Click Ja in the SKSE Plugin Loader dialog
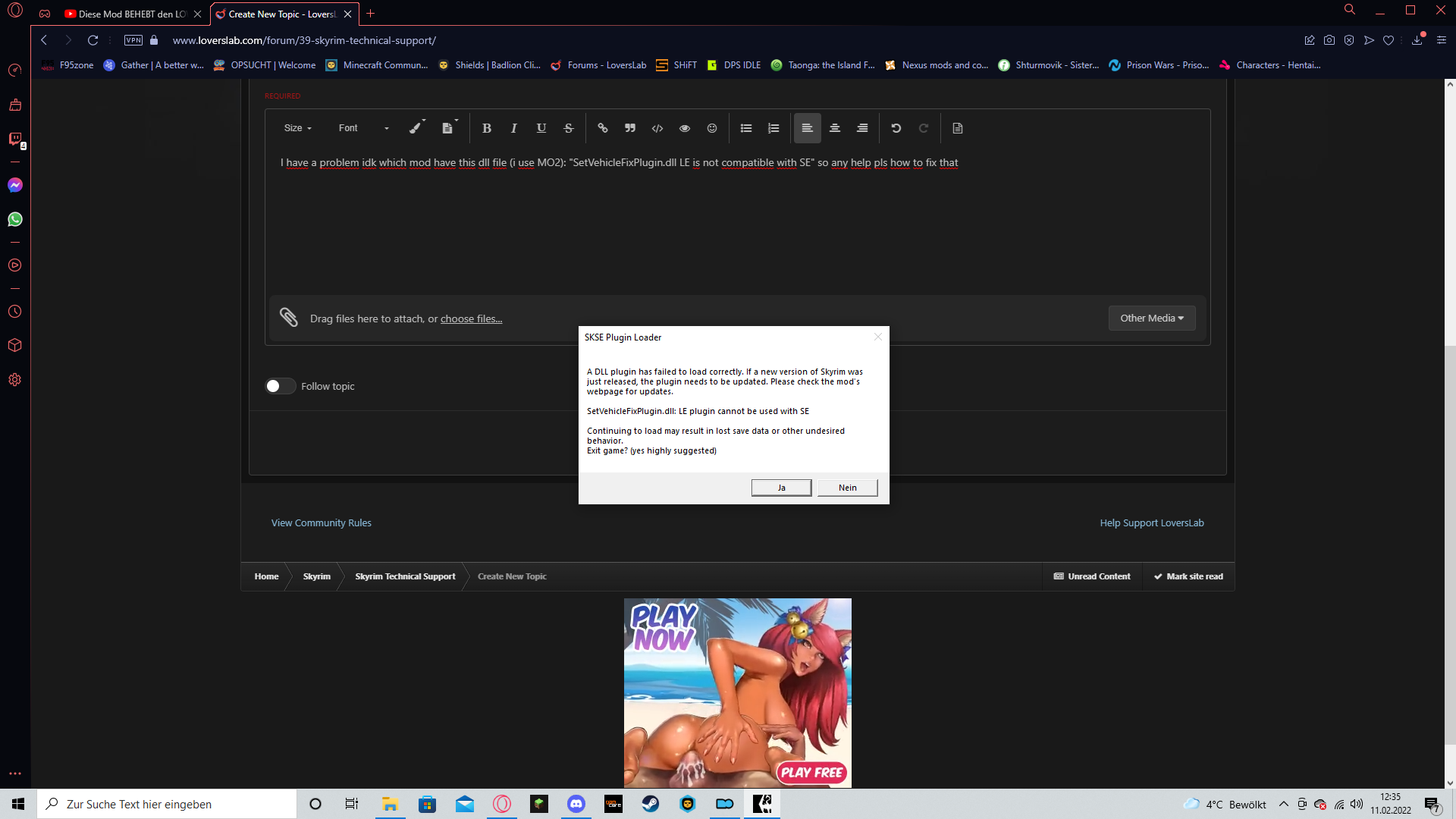 (781, 488)
